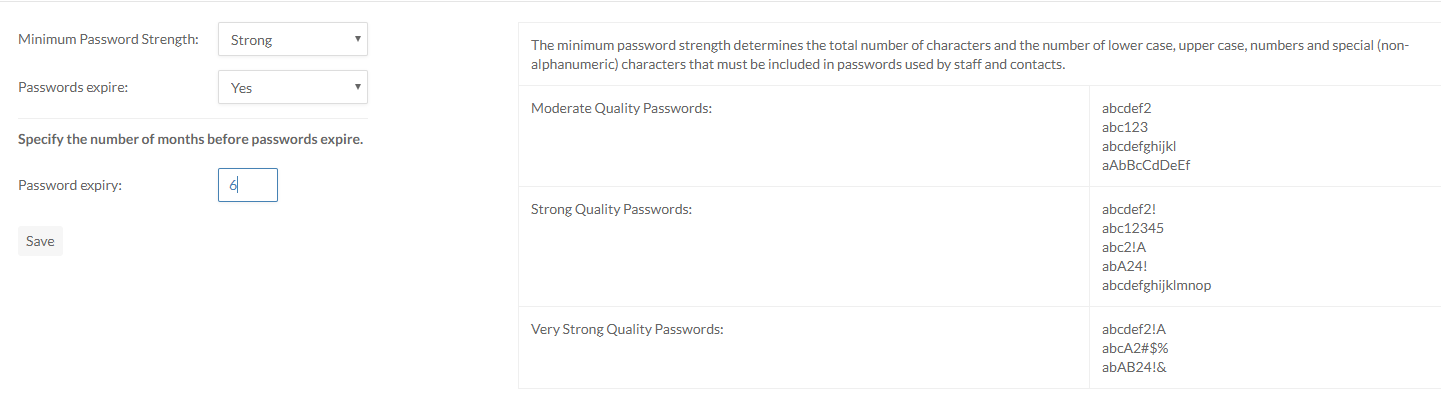Click the "Passwords expire:" label text
The width and height of the screenshot is (1441, 417).
tap(73, 87)
